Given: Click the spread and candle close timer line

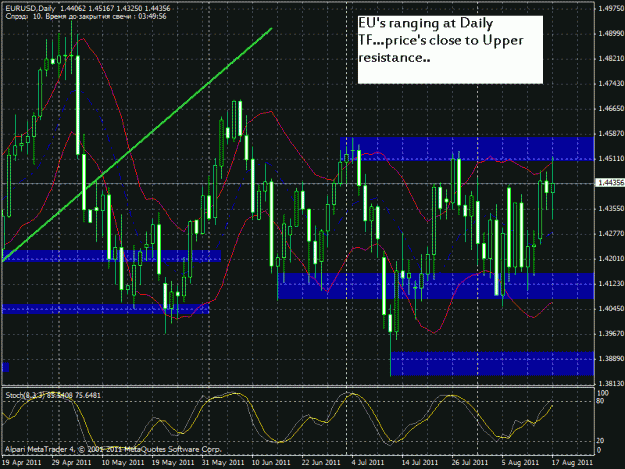Looking at the screenshot, I should [x=86, y=16].
